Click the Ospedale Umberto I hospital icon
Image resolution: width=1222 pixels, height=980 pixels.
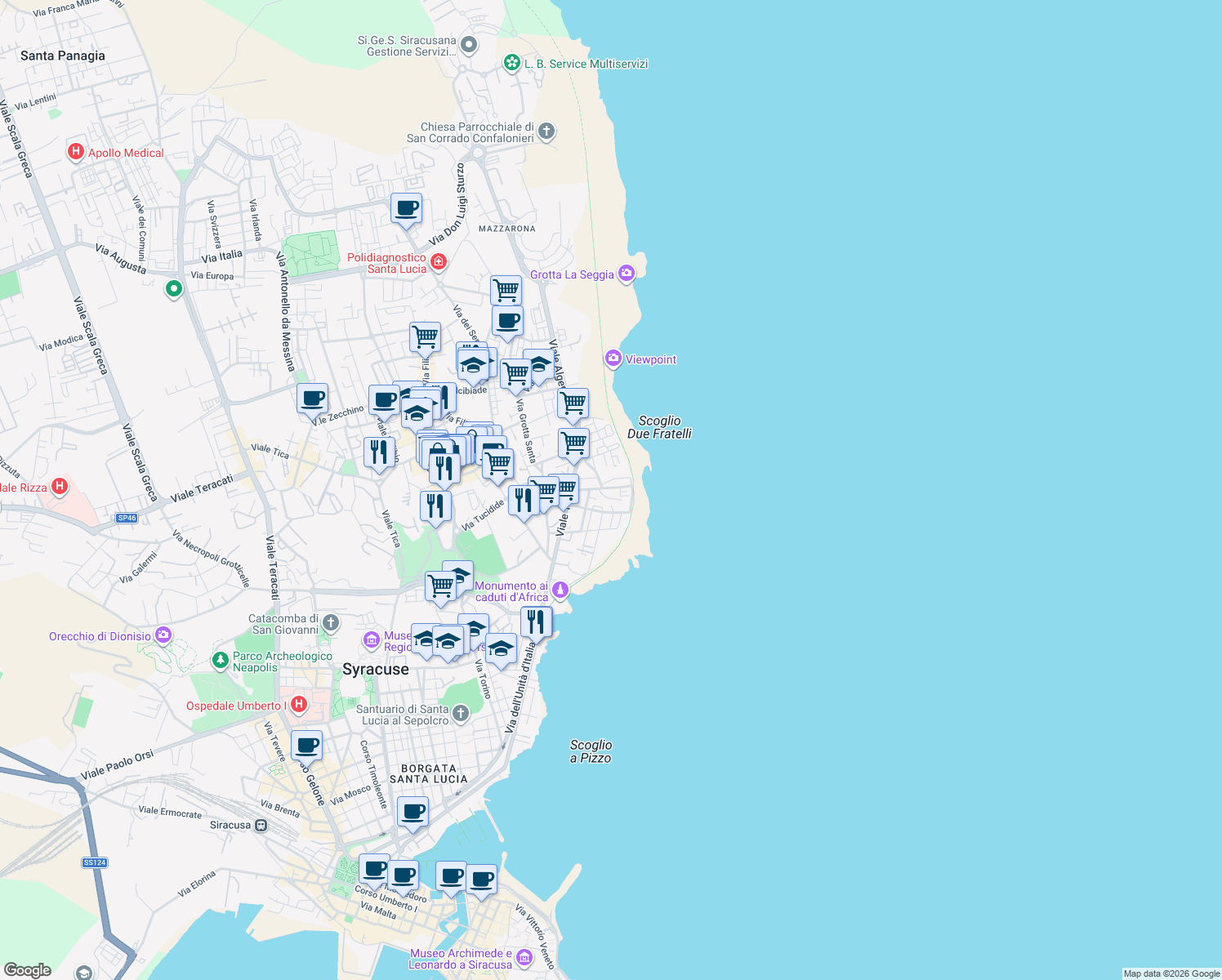[299, 704]
